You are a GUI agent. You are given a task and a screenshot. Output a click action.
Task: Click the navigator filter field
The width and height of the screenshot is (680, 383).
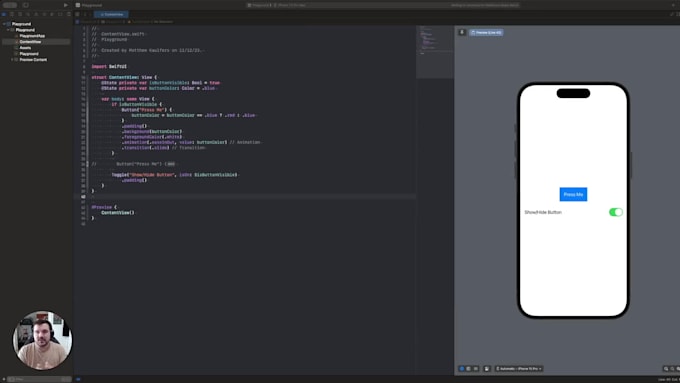[x=39, y=379]
